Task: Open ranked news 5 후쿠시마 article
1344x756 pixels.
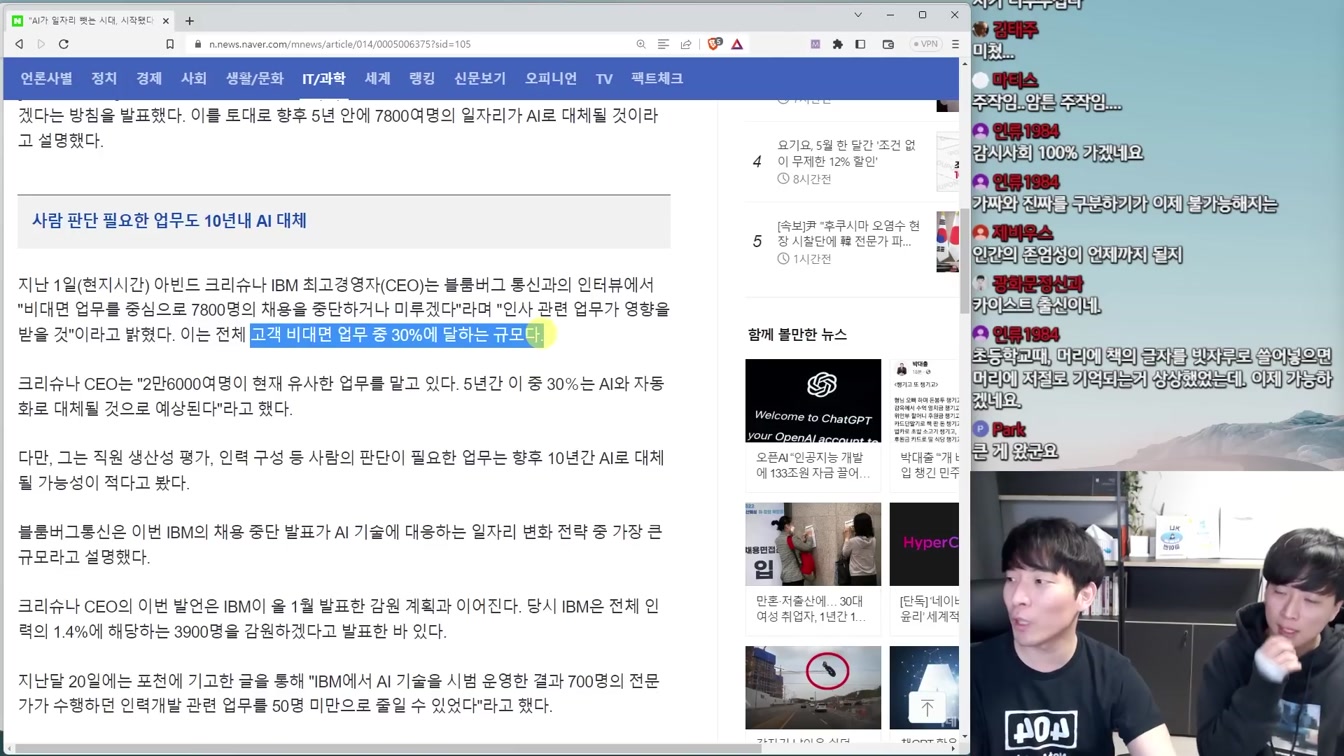Action: [849, 234]
